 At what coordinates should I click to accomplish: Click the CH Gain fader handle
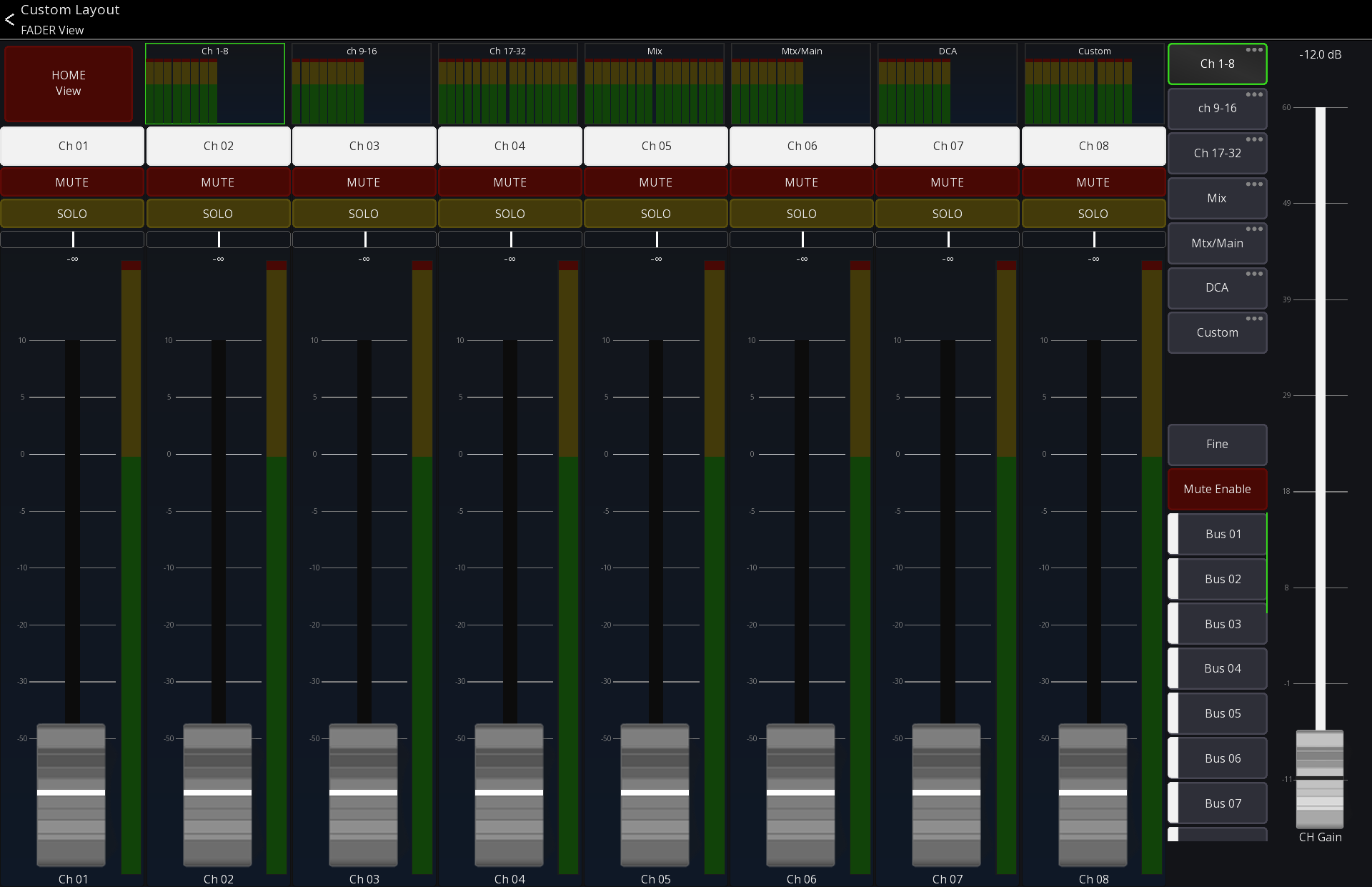[x=1320, y=779]
